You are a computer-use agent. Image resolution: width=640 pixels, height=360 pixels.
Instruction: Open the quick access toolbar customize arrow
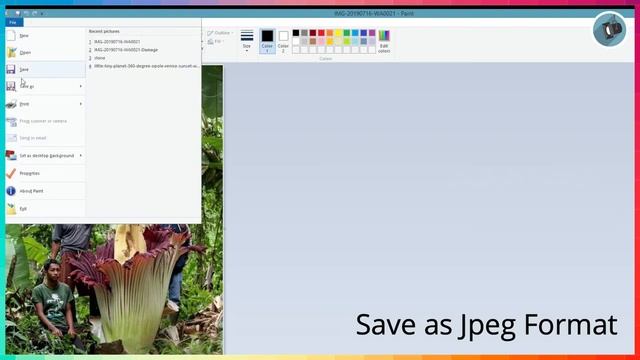(x=42, y=13)
